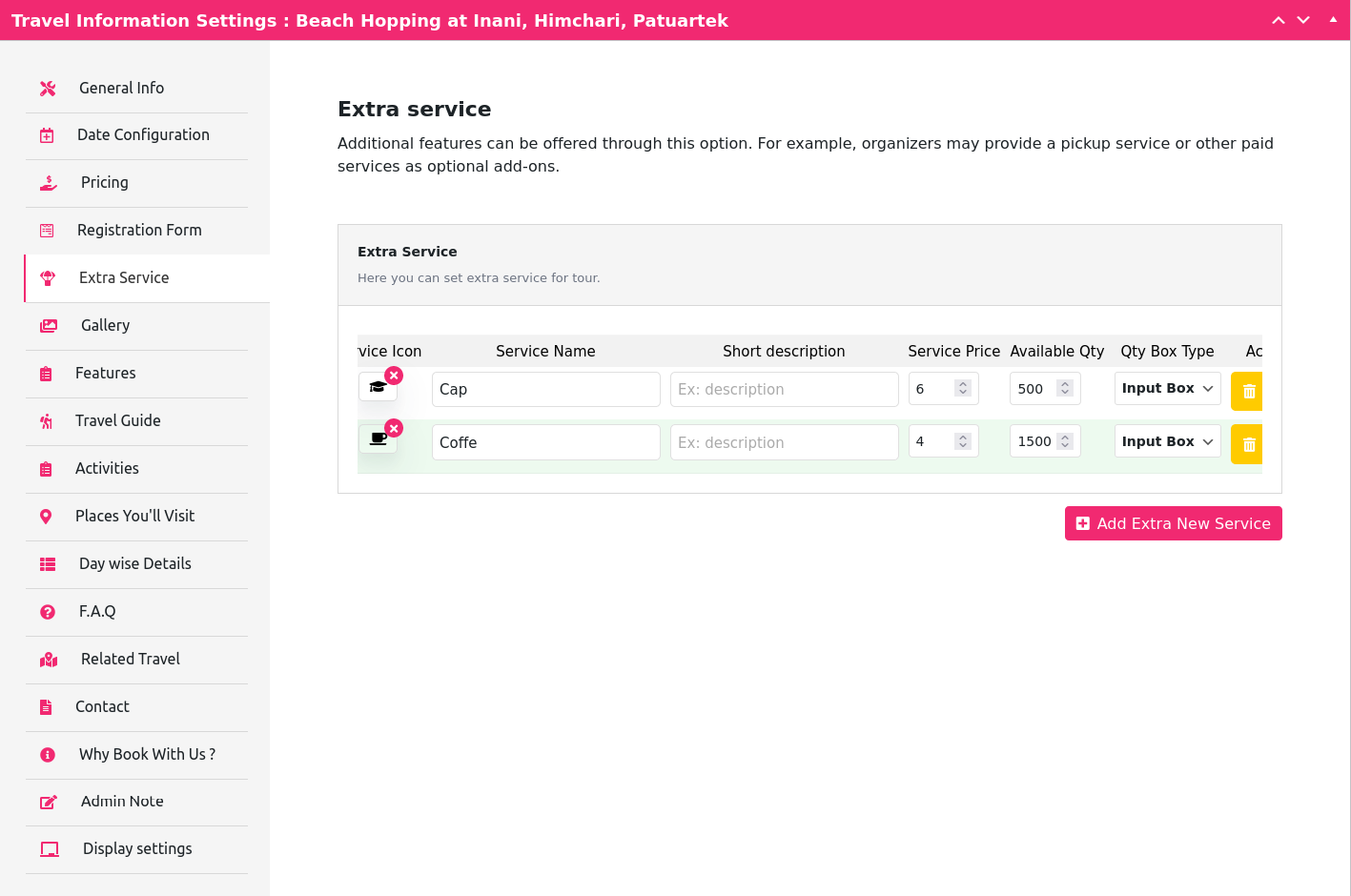Click the graduation cap icon for Cap service

tap(378, 387)
